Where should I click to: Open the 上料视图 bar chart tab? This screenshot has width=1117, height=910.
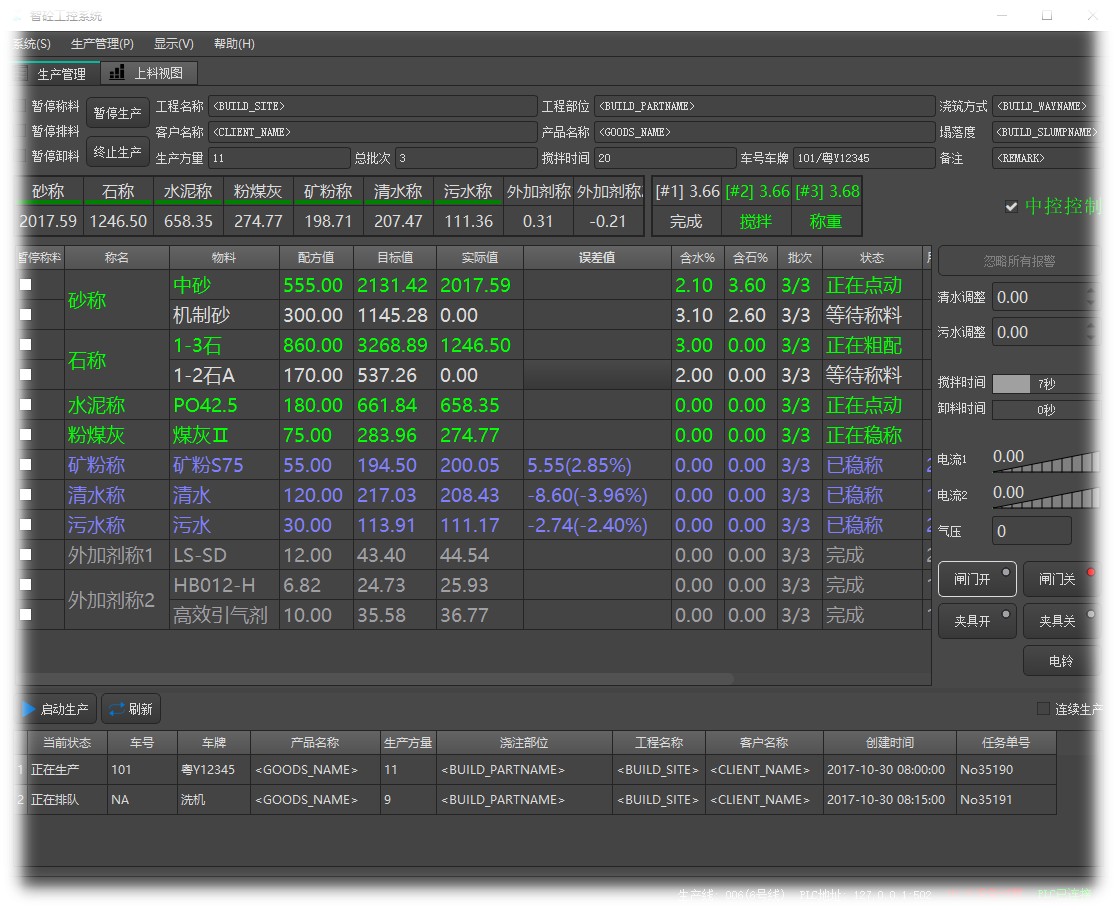(x=148, y=73)
